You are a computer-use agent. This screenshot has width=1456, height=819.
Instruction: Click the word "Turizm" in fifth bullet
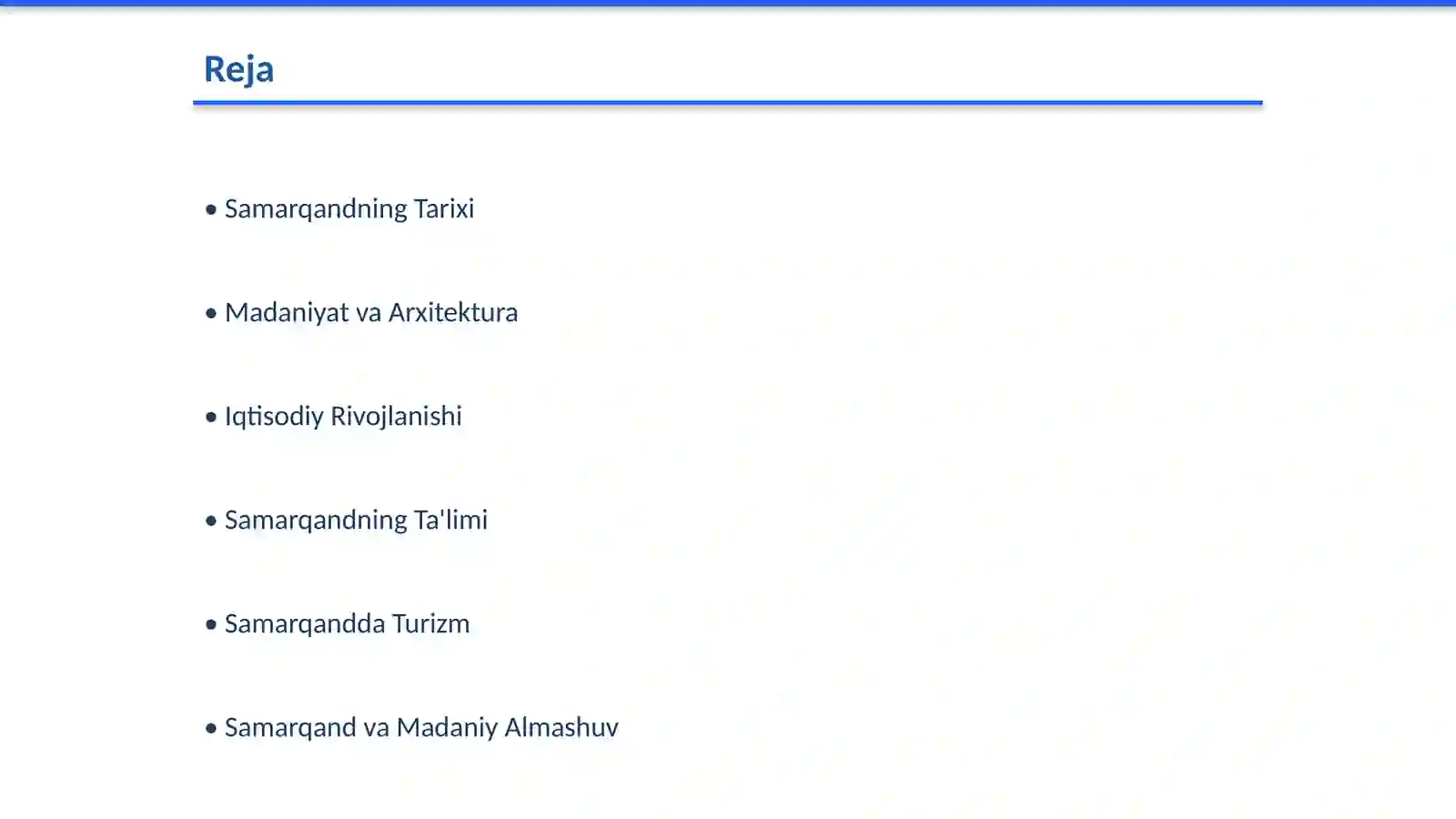(431, 623)
